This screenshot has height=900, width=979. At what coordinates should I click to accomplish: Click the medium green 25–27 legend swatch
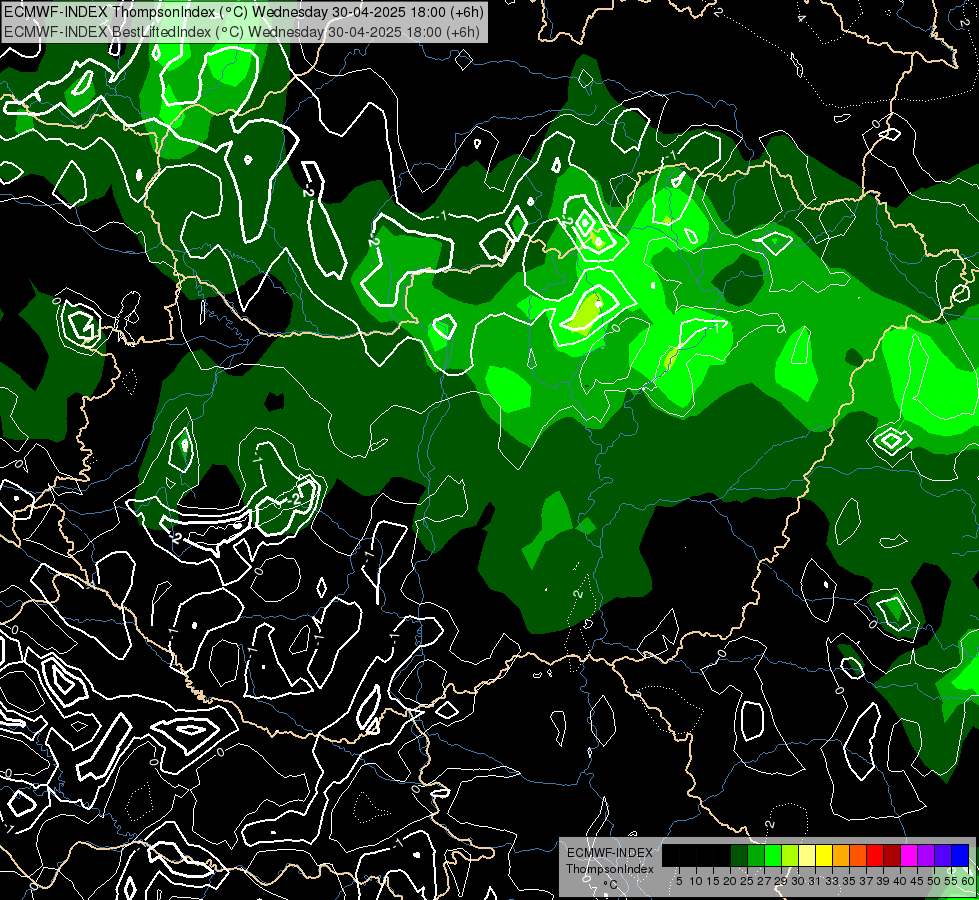point(756,856)
